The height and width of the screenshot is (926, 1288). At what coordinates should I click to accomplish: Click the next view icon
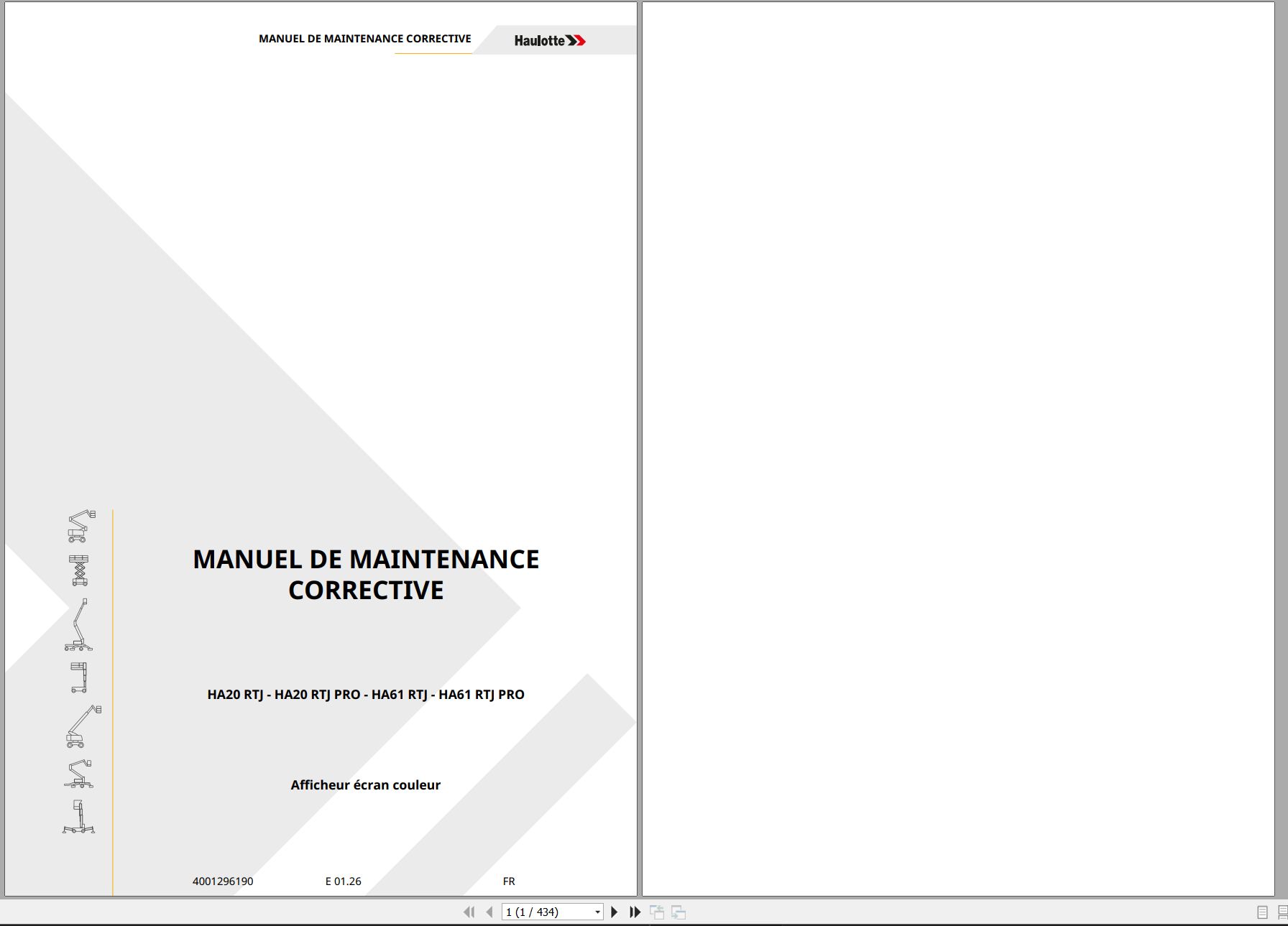pos(678,912)
